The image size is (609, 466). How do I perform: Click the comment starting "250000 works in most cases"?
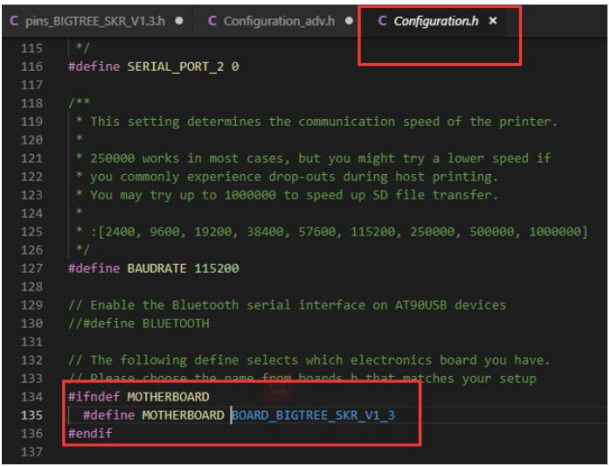(x=320, y=158)
